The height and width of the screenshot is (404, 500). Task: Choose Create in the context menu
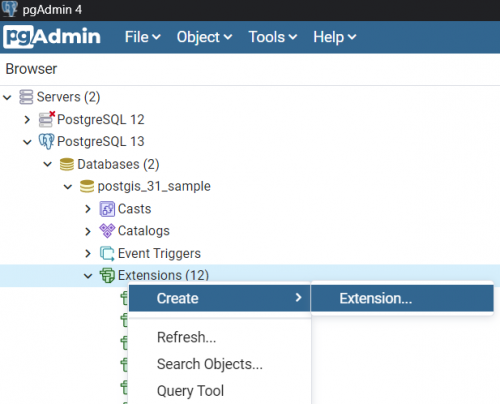(x=219, y=298)
